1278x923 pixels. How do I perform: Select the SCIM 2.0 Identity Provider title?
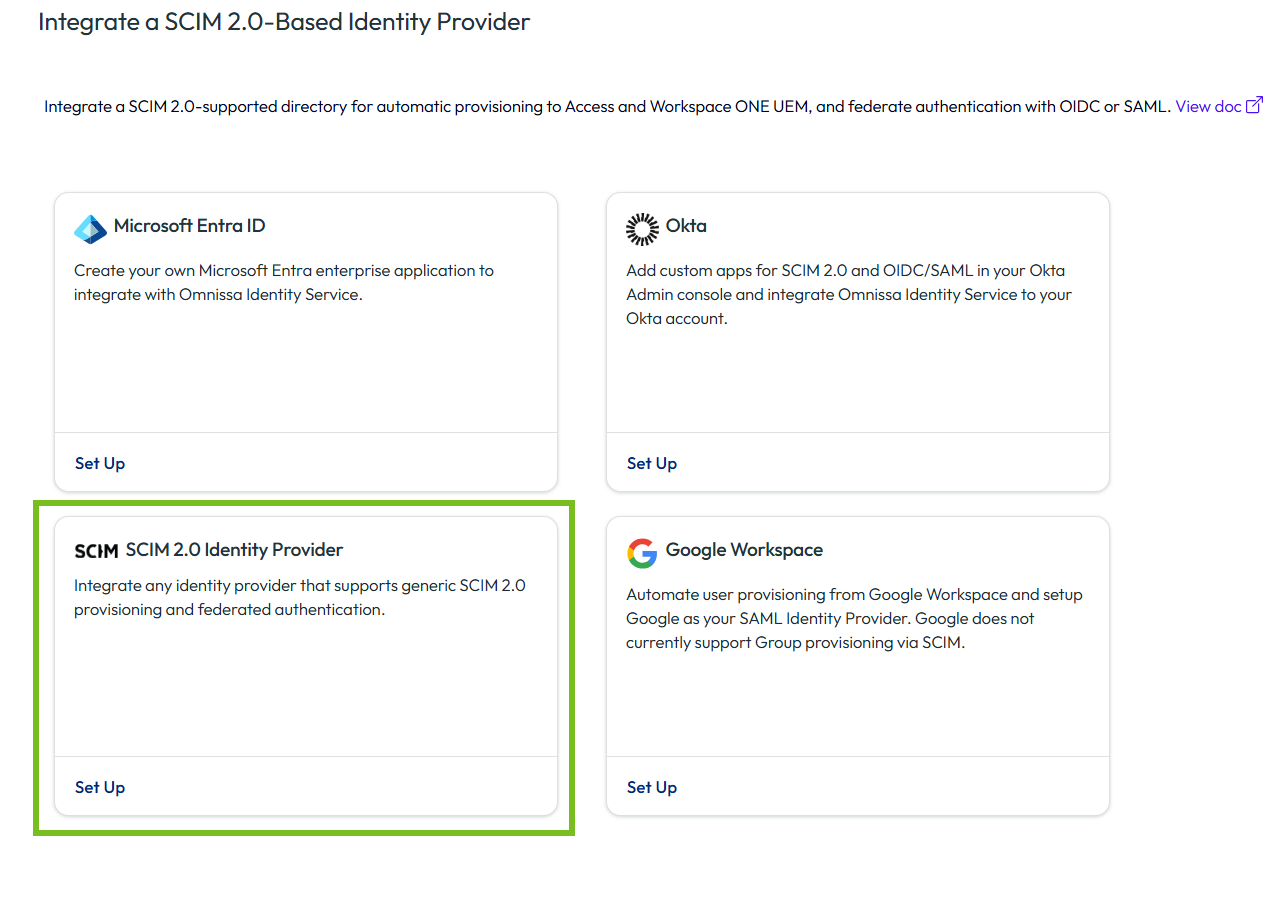coord(234,550)
